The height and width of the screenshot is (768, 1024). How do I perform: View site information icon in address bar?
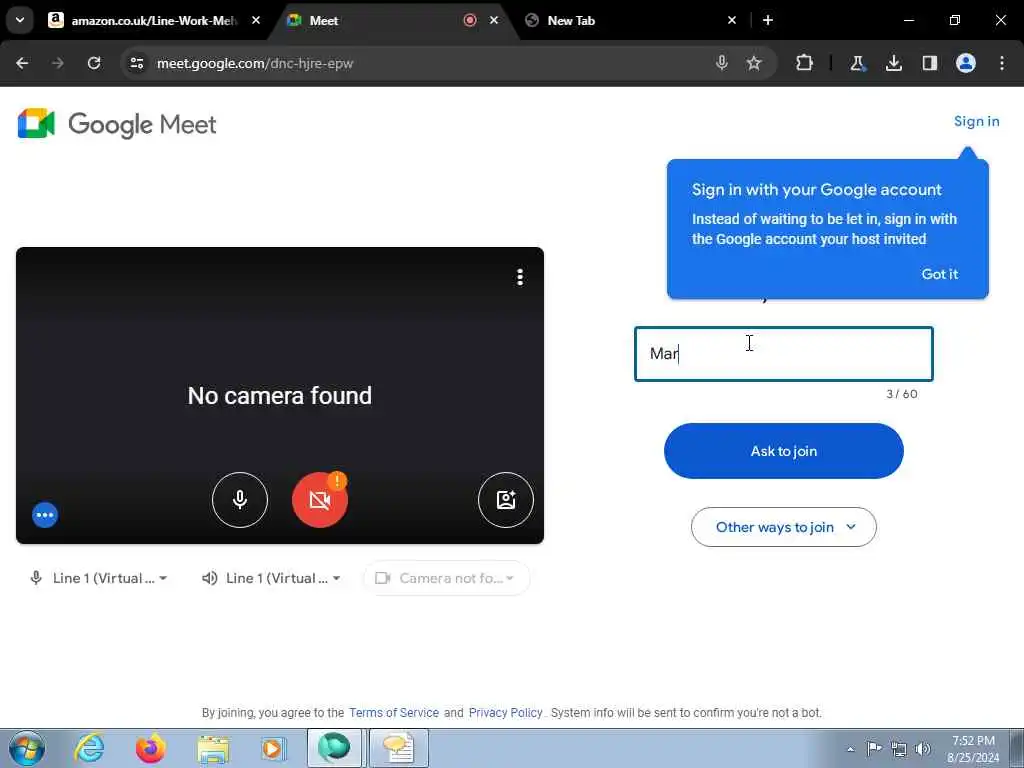(136, 63)
